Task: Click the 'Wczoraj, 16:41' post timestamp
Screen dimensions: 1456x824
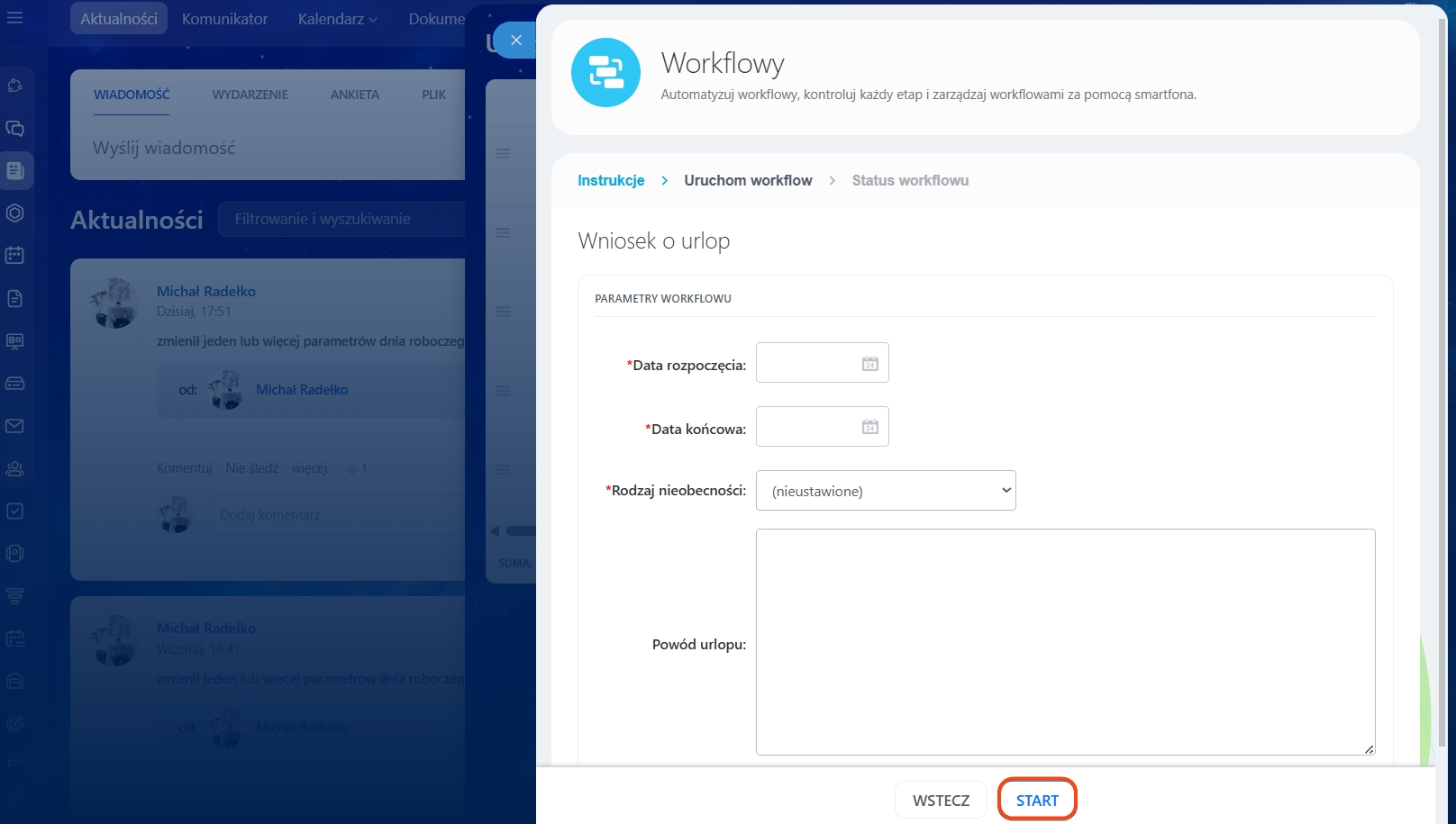Action: coord(198,648)
